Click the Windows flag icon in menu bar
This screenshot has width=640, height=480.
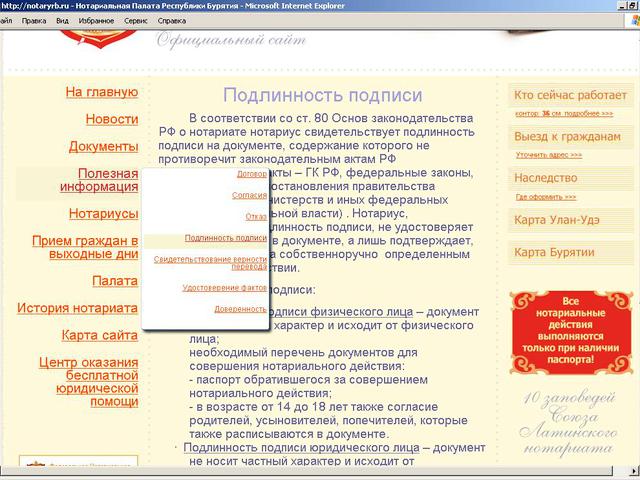click(x=635, y=20)
